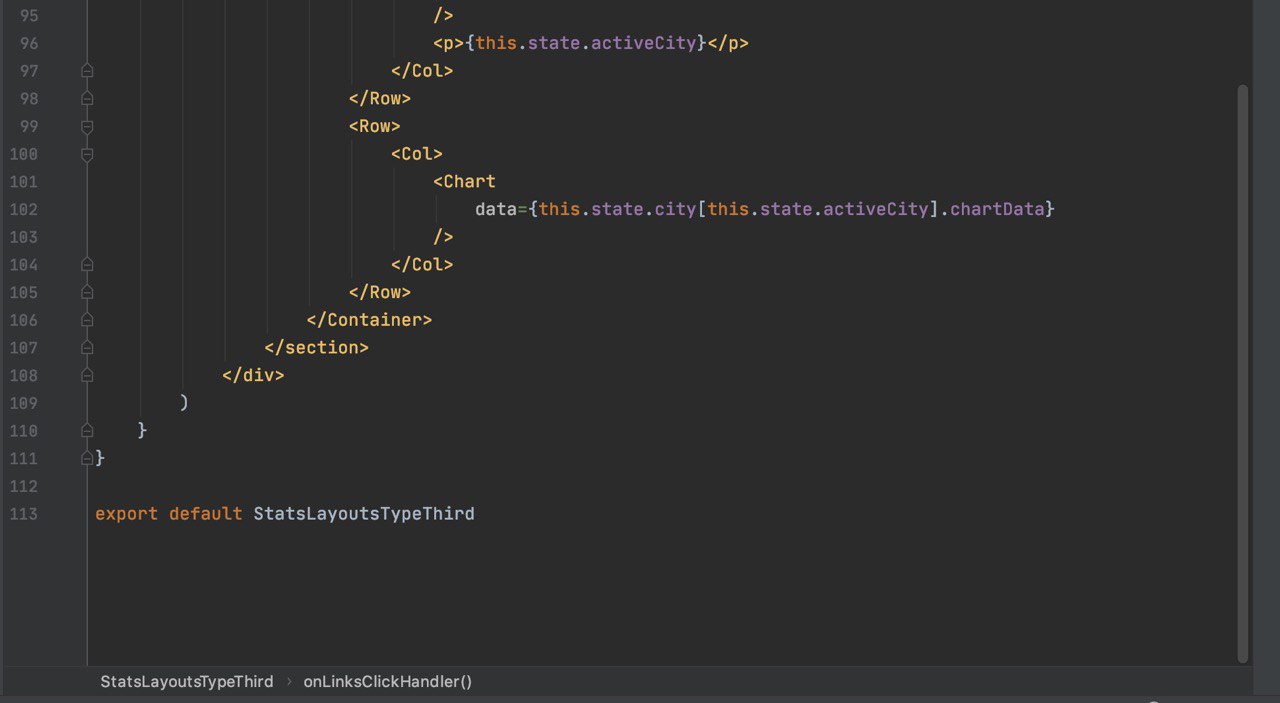Click line number 113 in the gutter
The width and height of the screenshot is (1280, 703).
click(x=23, y=514)
